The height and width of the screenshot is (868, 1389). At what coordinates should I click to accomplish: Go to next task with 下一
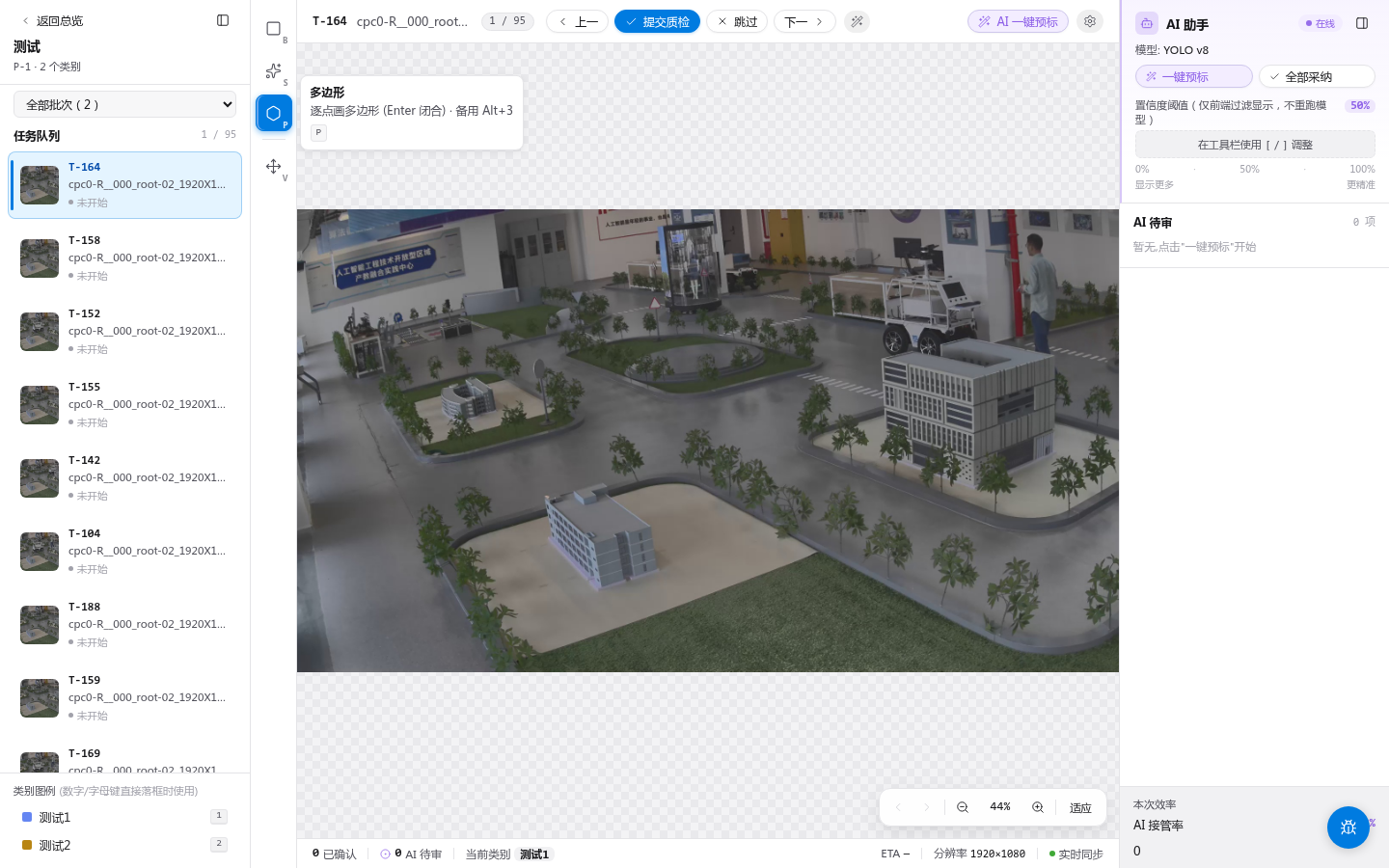pos(804,21)
